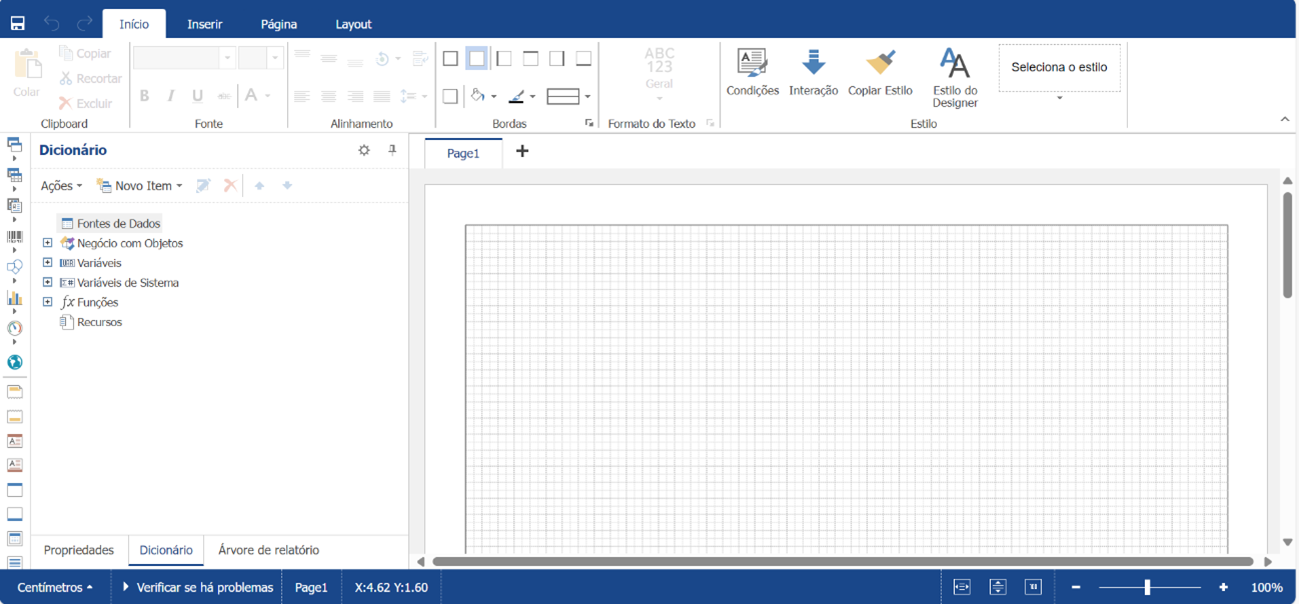Open Estilo do Designer
This screenshot has height=604, width=1299.
click(x=955, y=78)
